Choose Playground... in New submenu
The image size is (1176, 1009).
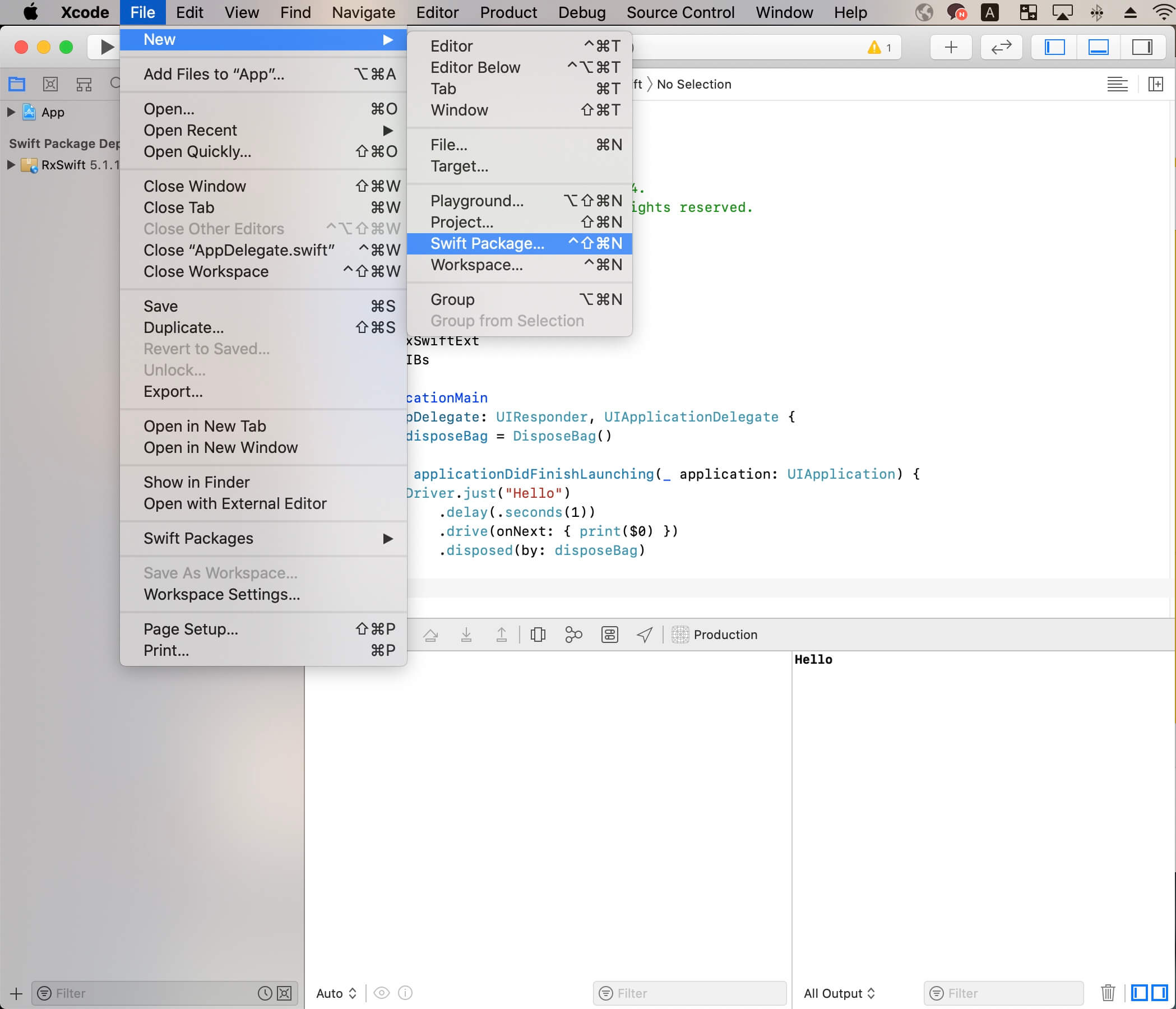click(519, 201)
